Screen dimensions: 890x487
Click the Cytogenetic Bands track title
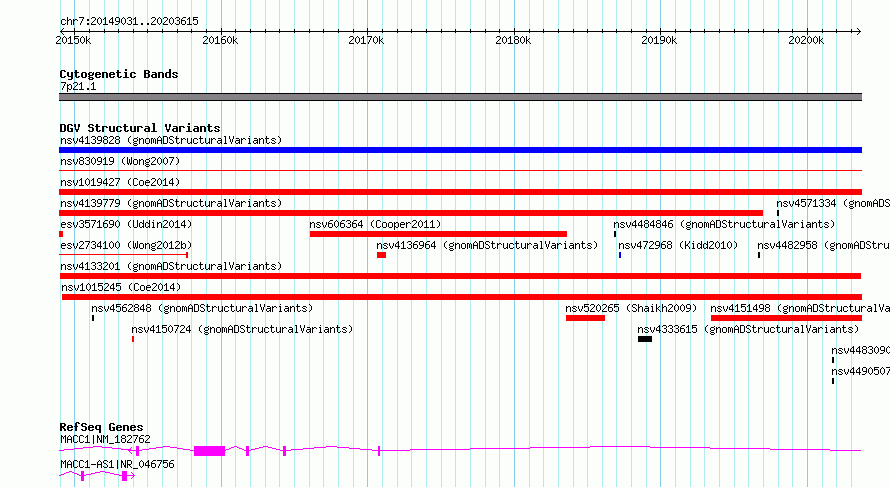click(119, 74)
